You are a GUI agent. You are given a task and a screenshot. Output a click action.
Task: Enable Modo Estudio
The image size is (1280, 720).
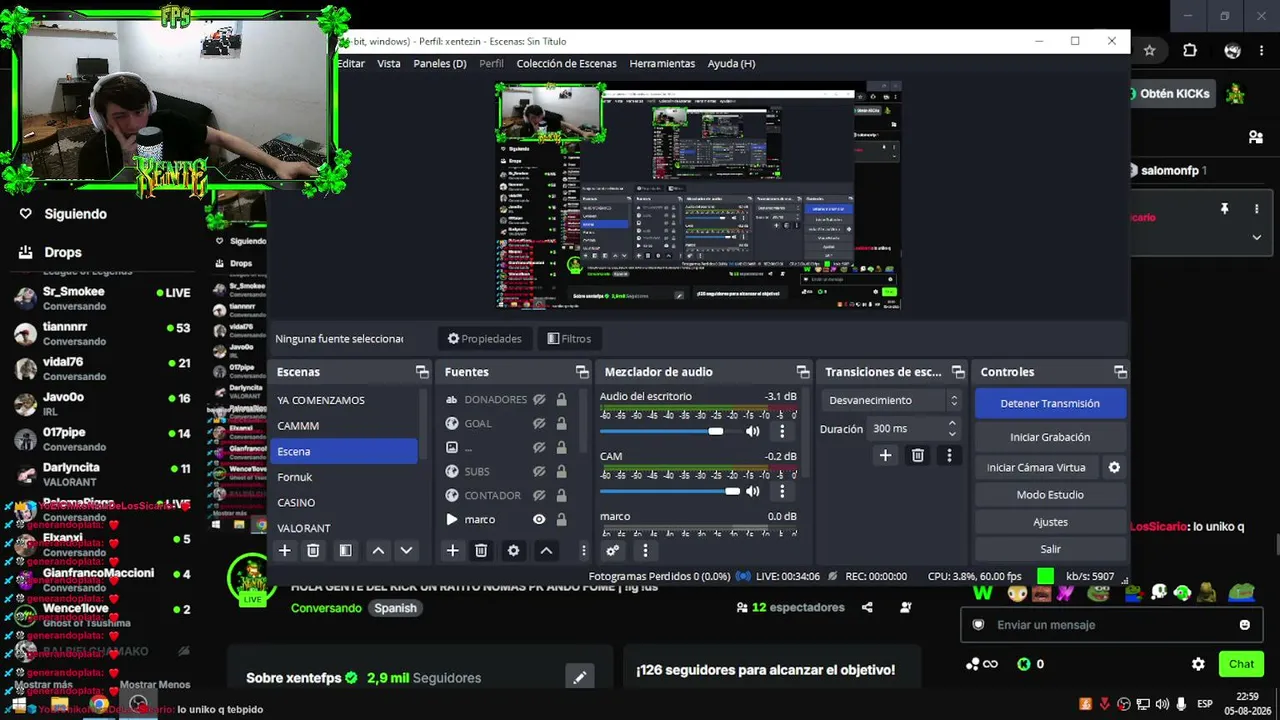pos(1050,495)
